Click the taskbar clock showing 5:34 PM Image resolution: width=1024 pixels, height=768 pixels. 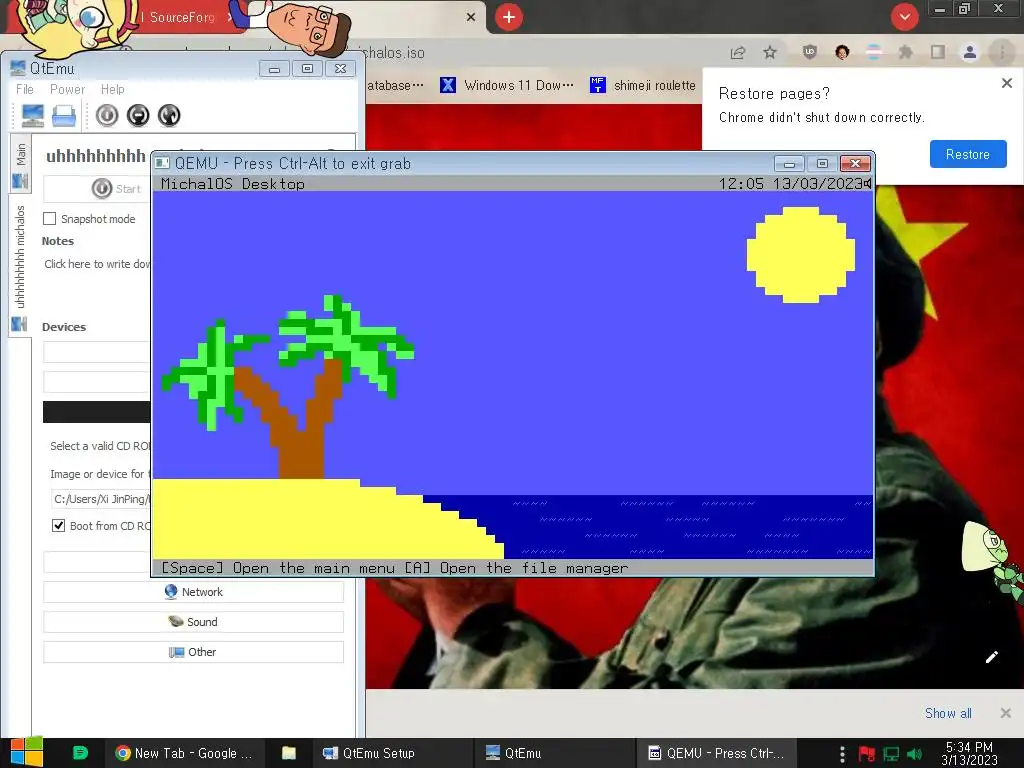tap(970, 753)
